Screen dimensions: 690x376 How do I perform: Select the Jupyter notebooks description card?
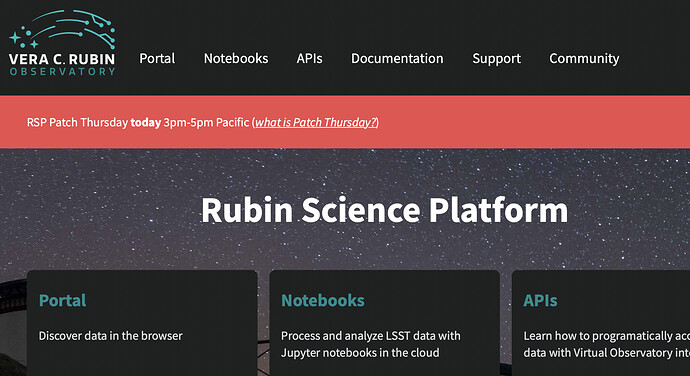[x=385, y=323]
